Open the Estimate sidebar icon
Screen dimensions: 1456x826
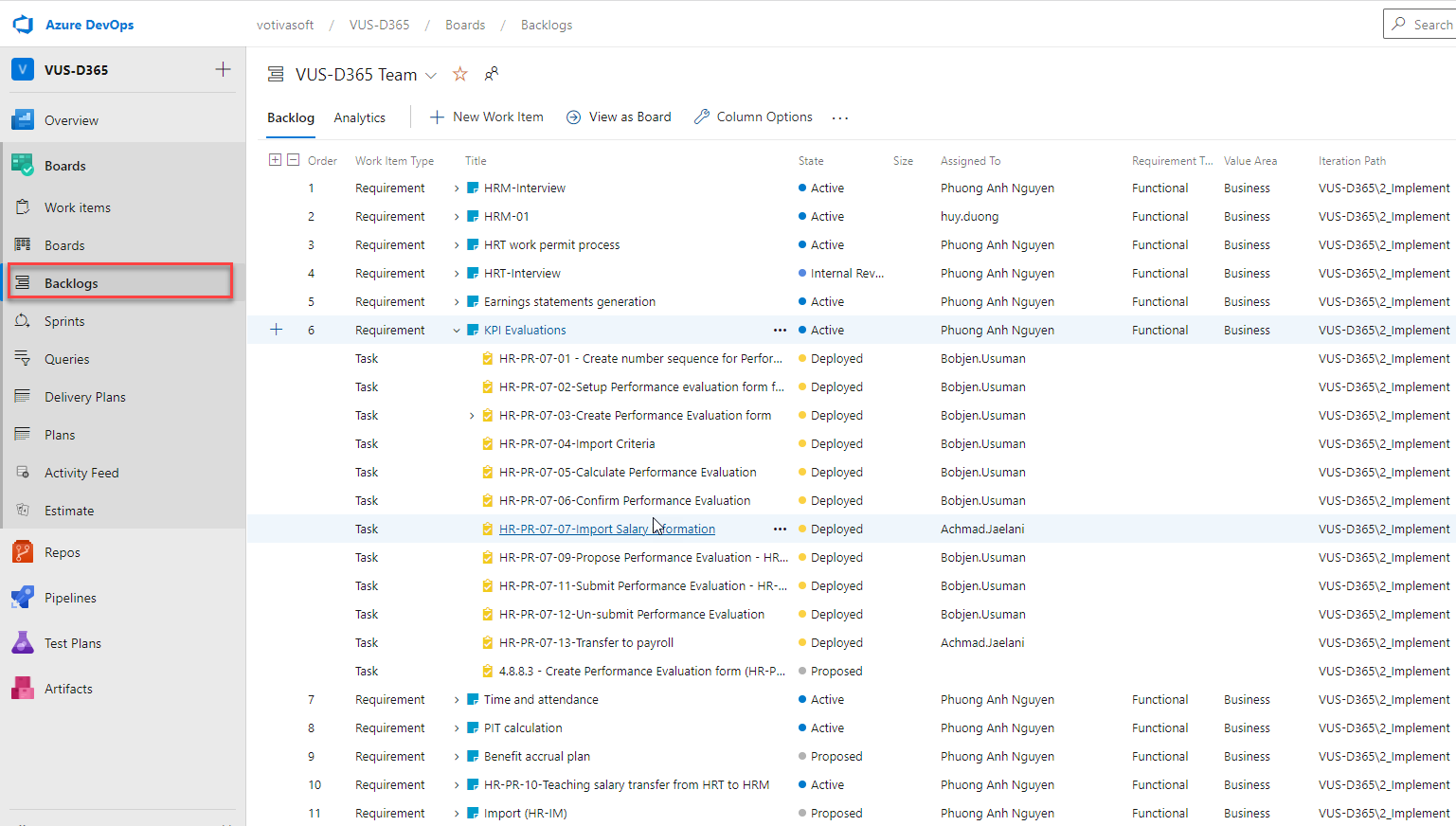click(x=23, y=511)
